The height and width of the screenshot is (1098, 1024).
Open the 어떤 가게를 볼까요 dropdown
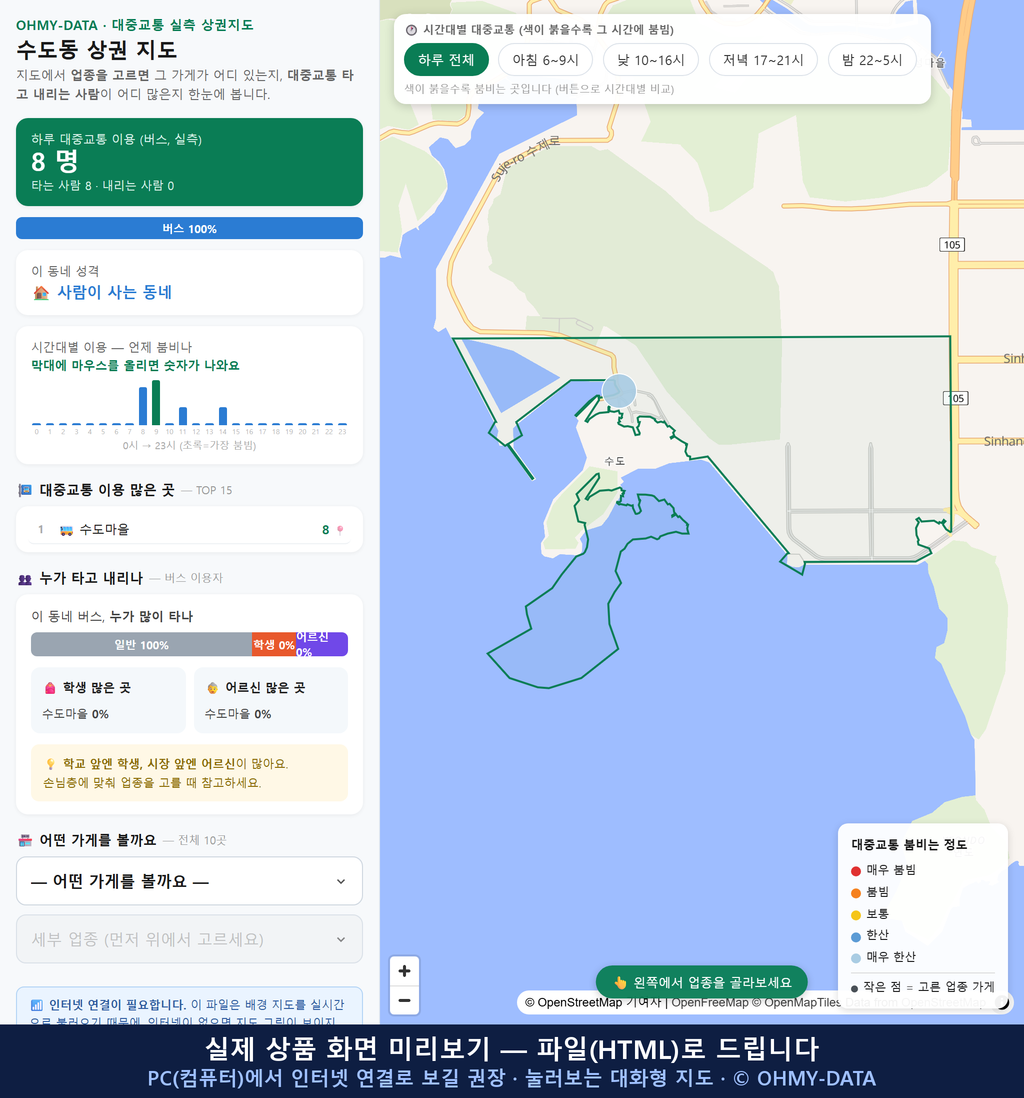click(189, 881)
